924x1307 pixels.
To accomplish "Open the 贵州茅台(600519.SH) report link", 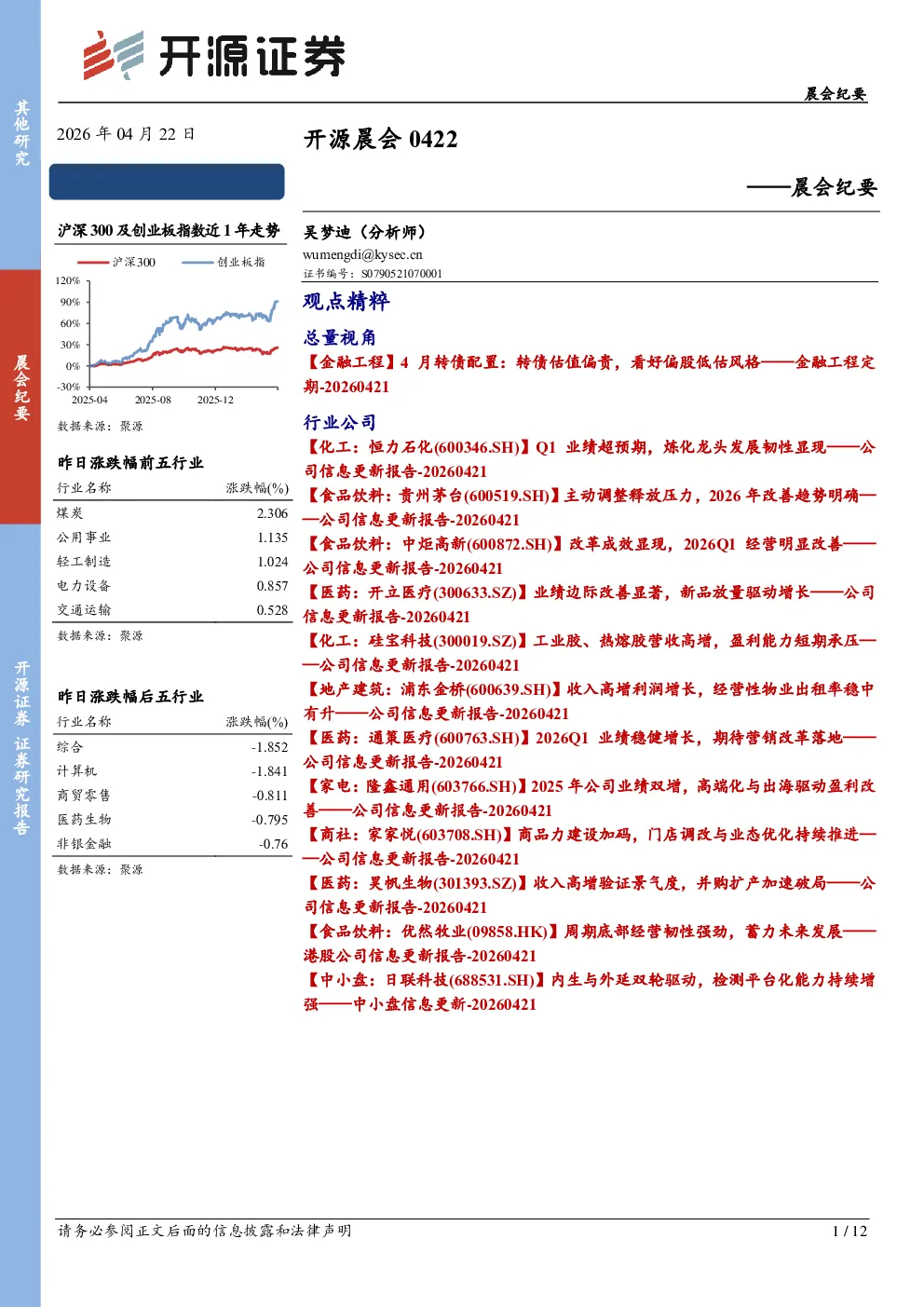I will pyautogui.click(x=590, y=508).
